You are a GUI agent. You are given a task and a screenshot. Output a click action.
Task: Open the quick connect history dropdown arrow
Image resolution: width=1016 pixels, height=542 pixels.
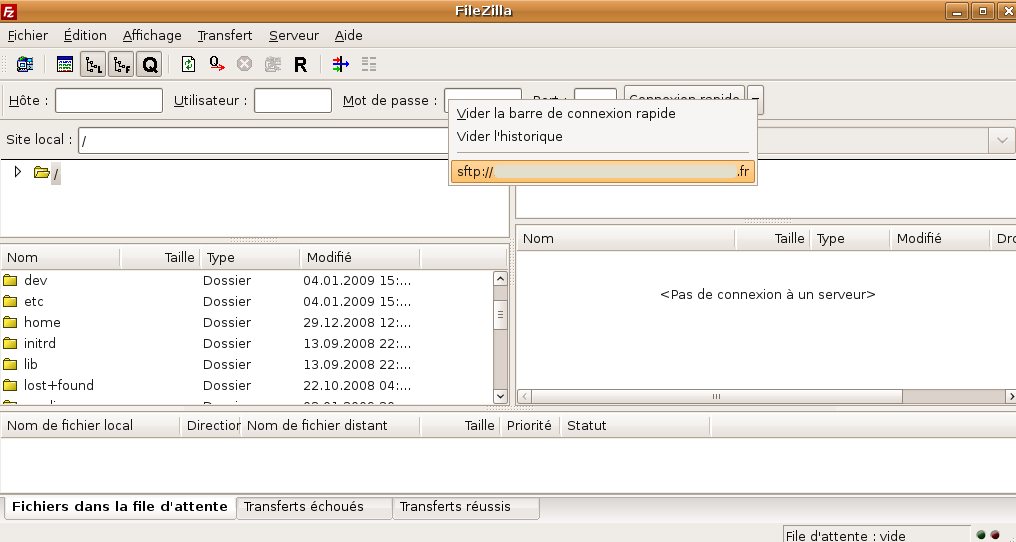[x=756, y=100]
